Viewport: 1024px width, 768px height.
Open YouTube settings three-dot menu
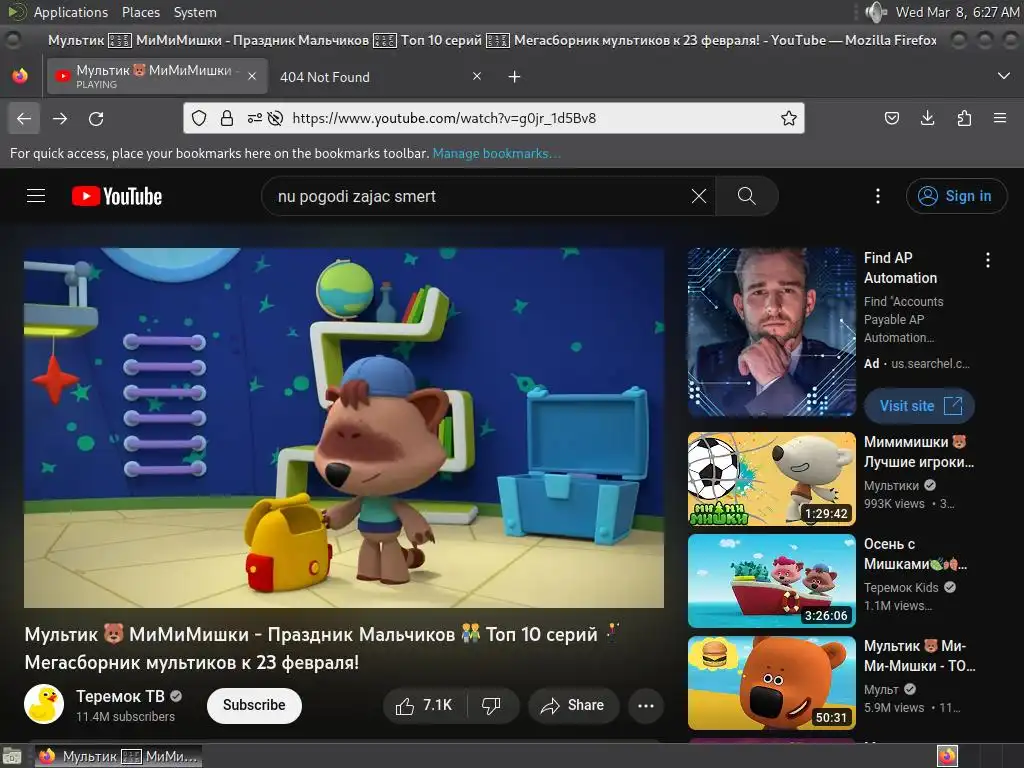click(x=878, y=196)
